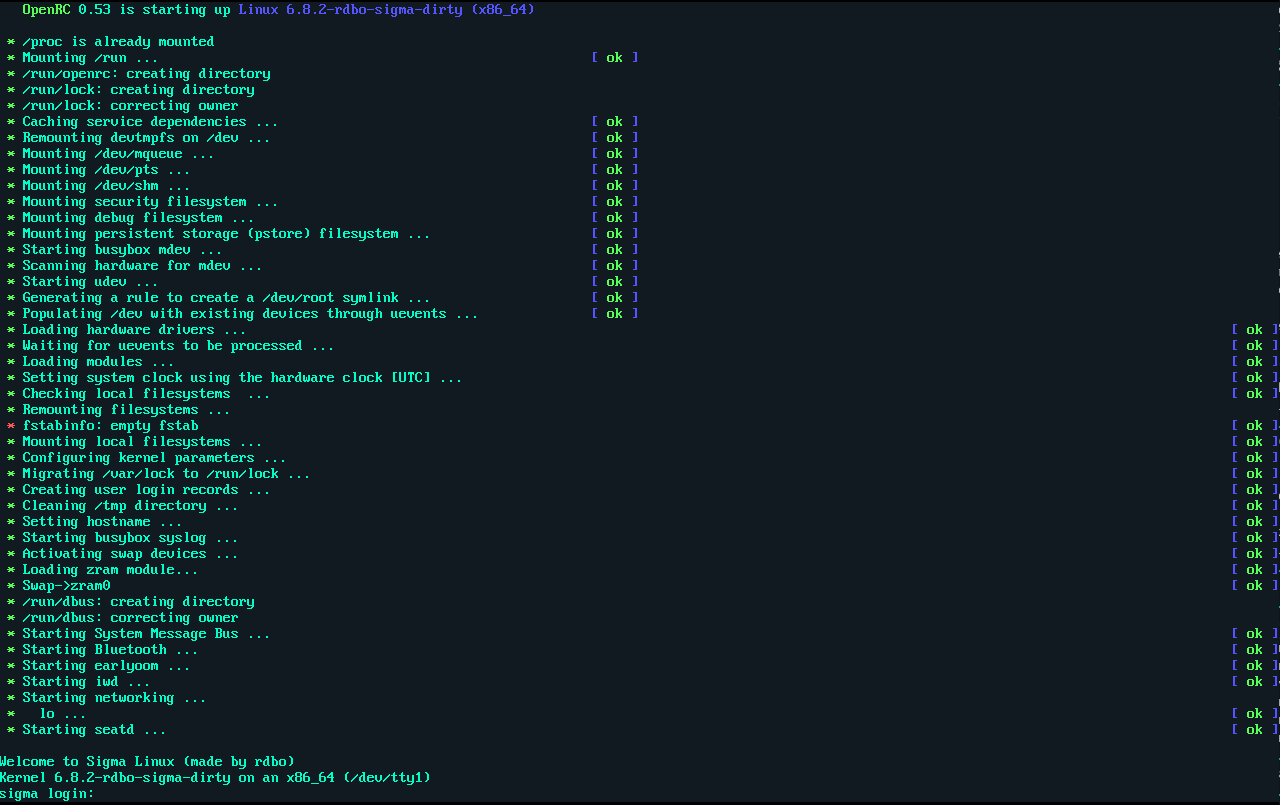Click 'Loading modules ...' line

[98, 362]
